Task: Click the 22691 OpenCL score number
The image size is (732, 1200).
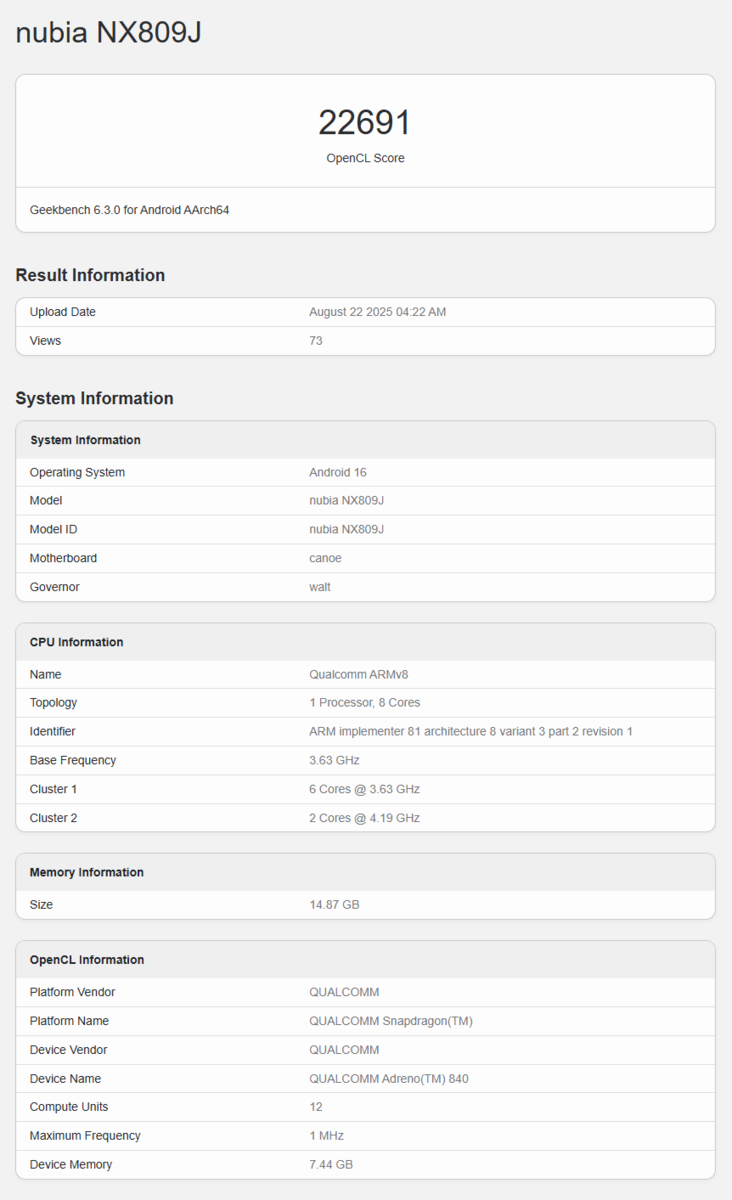Action: coord(365,123)
